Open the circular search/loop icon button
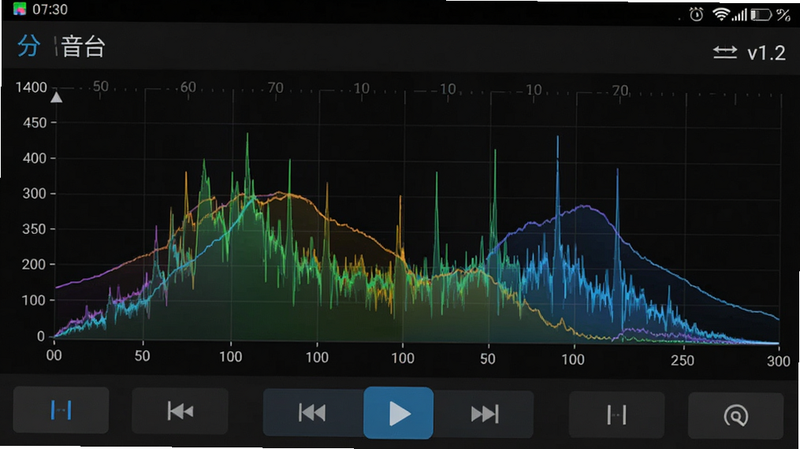This screenshot has width=800, height=449. [736, 416]
